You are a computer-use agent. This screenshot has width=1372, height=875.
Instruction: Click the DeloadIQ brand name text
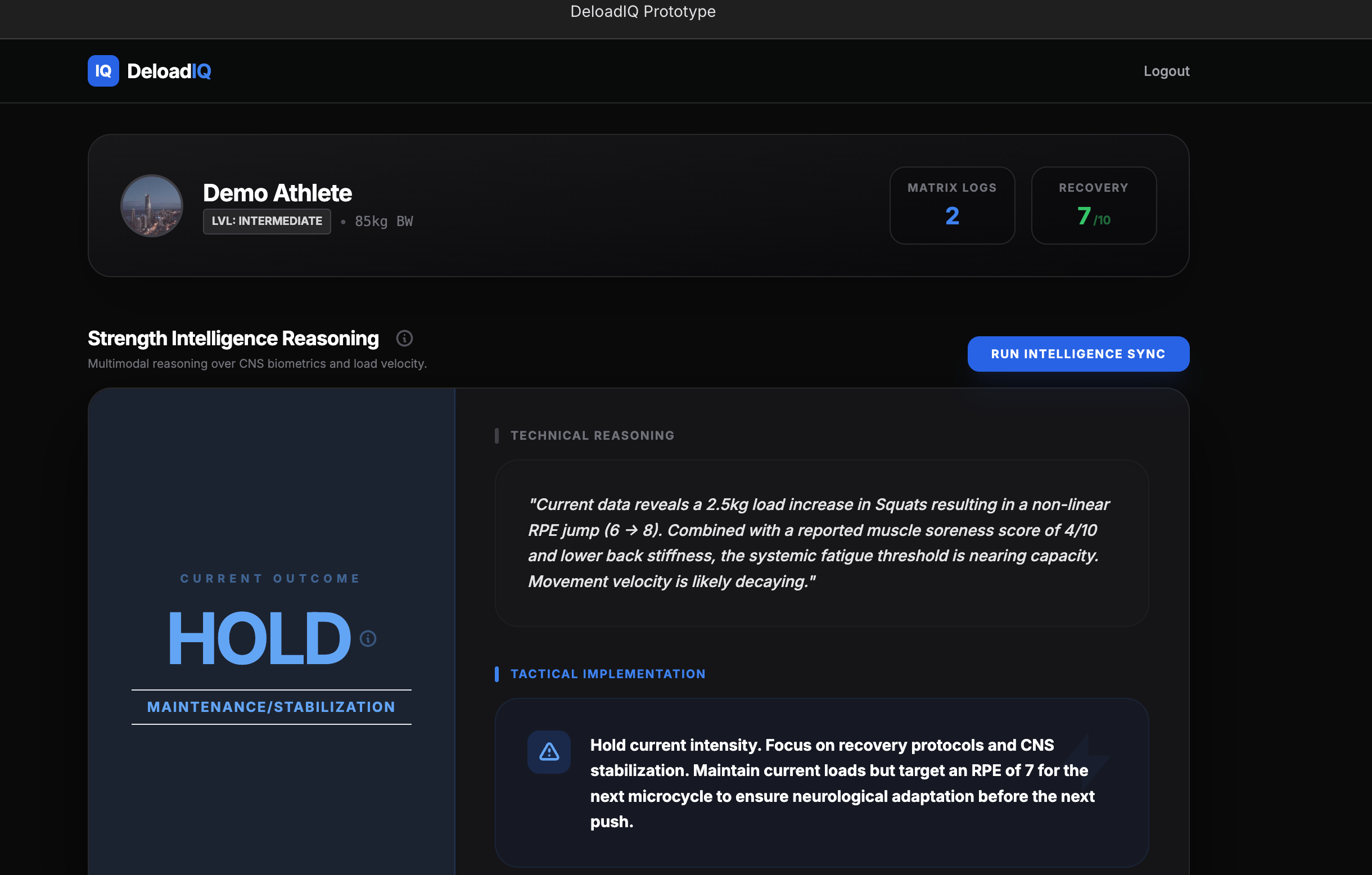click(169, 71)
